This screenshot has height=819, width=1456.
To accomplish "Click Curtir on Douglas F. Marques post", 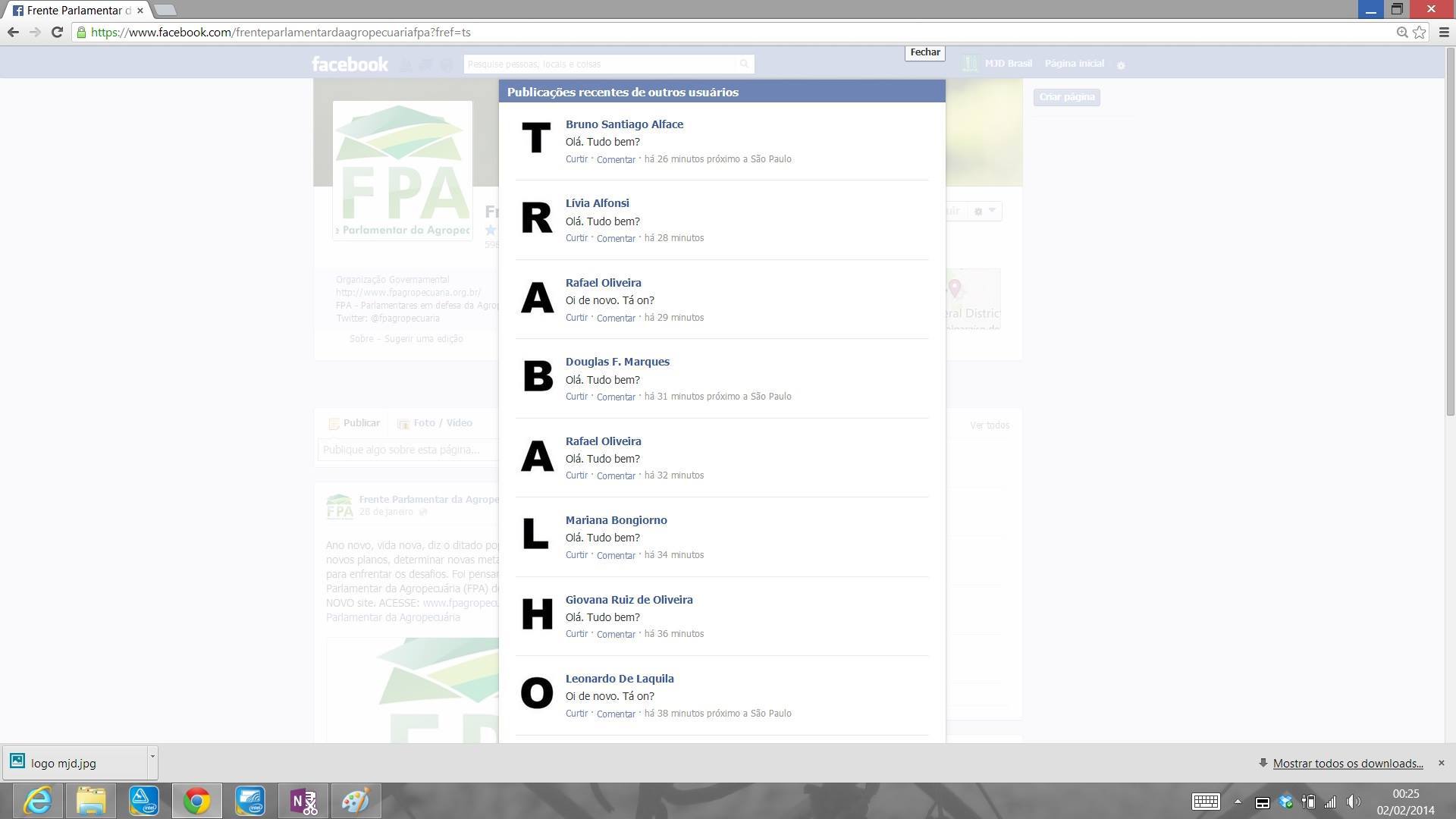I will click(x=576, y=397).
